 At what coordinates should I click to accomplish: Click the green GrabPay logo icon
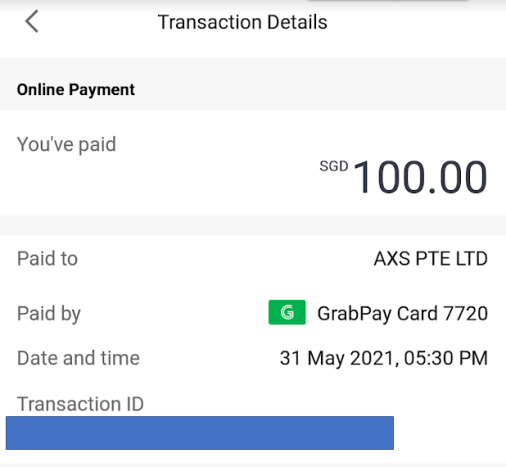pyautogui.click(x=287, y=312)
